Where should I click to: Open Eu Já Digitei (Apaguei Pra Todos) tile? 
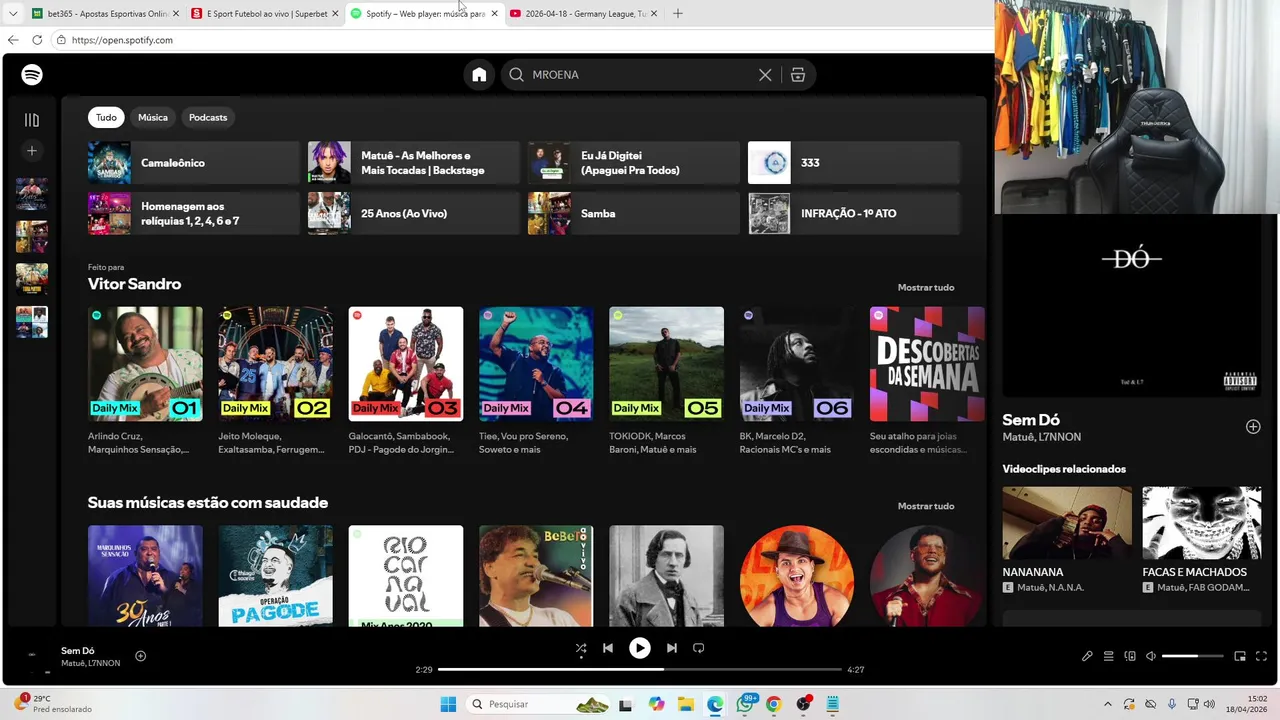point(634,163)
